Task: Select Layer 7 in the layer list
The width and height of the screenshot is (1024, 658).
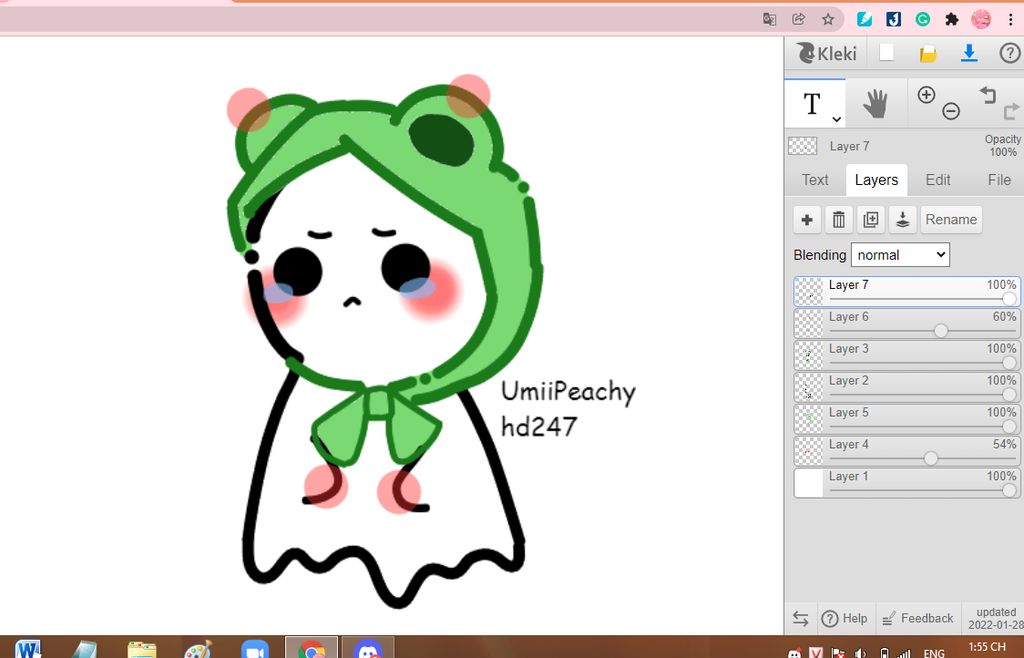Action: (907, 292)
